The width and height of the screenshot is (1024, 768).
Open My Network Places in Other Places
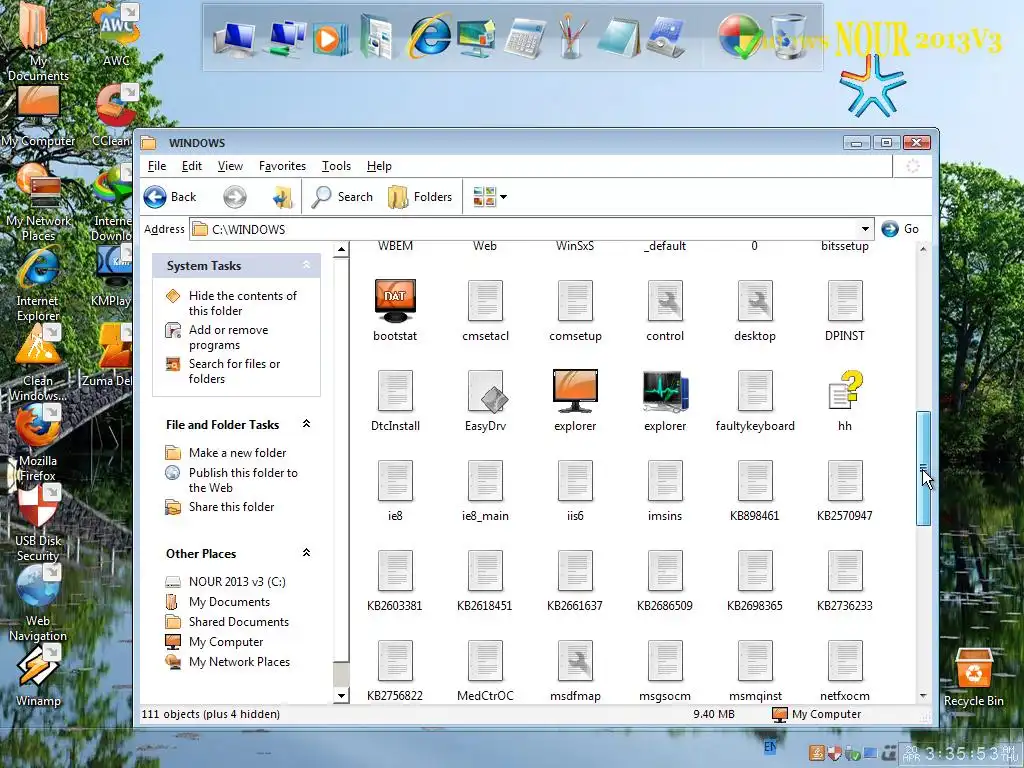pyautogui.click(x=239, y=662)
